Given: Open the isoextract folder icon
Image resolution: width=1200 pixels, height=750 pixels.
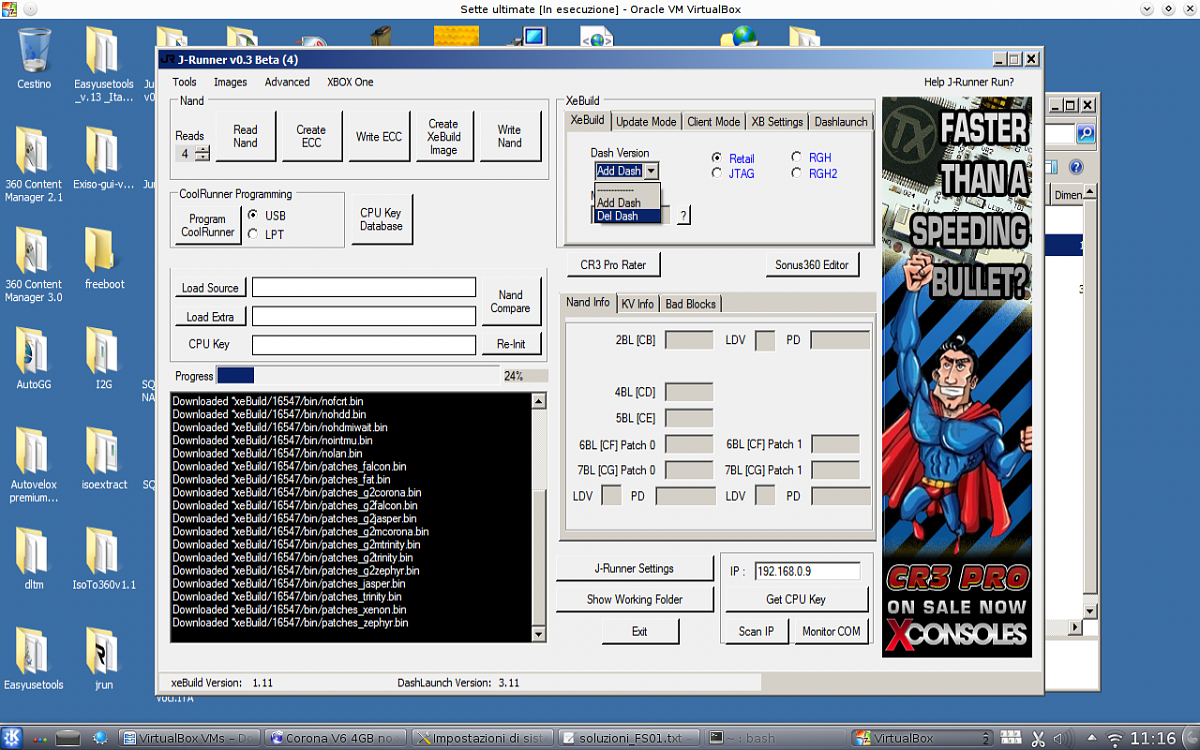Looking at the screenshot, I should click(102, 451).
